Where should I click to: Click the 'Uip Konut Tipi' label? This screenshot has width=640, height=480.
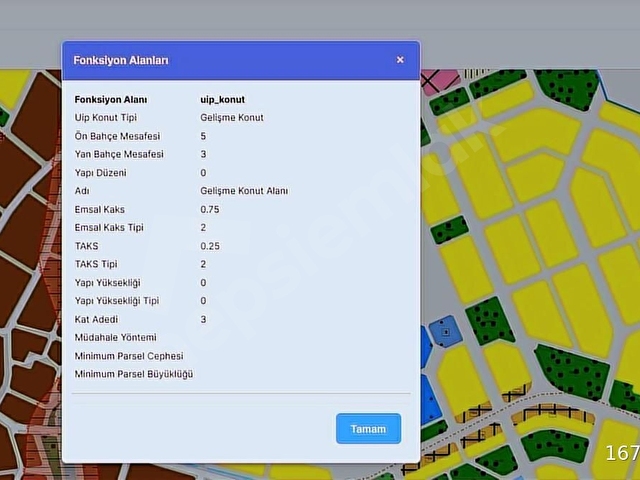(x=106, y=118)
